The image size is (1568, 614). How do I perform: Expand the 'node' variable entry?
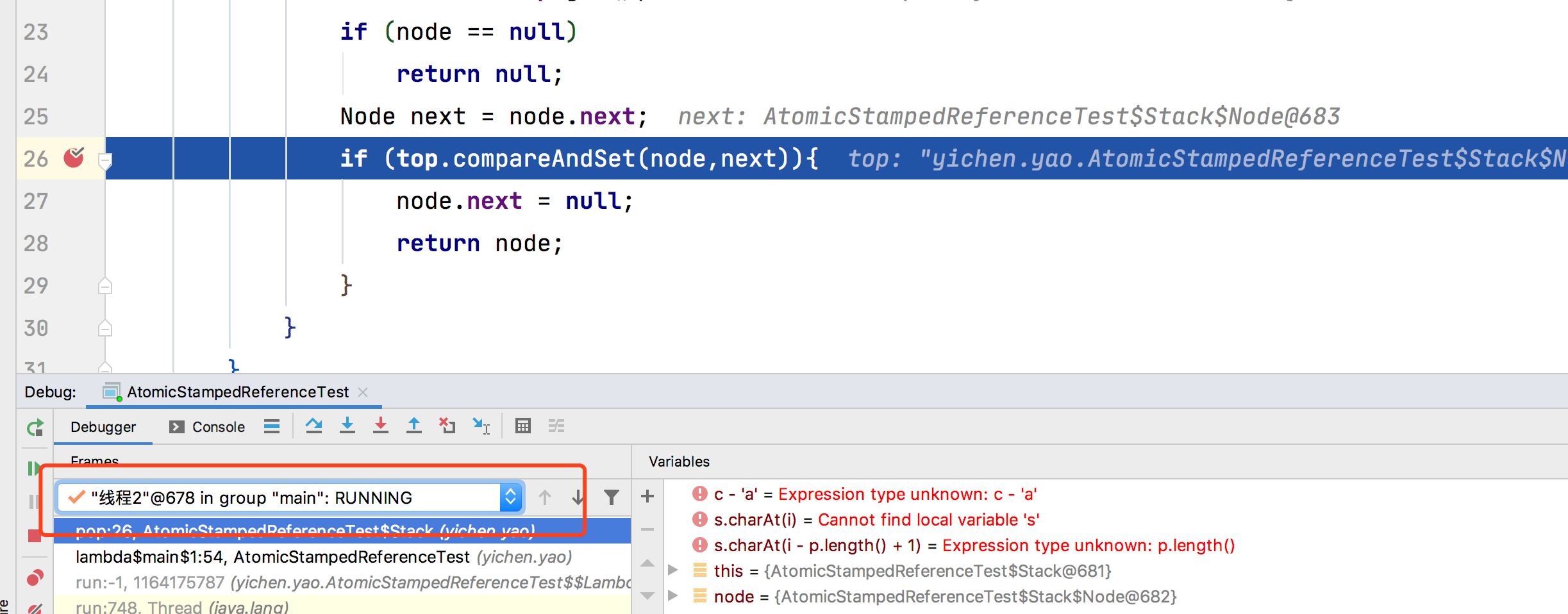click(x=672, y=596)
